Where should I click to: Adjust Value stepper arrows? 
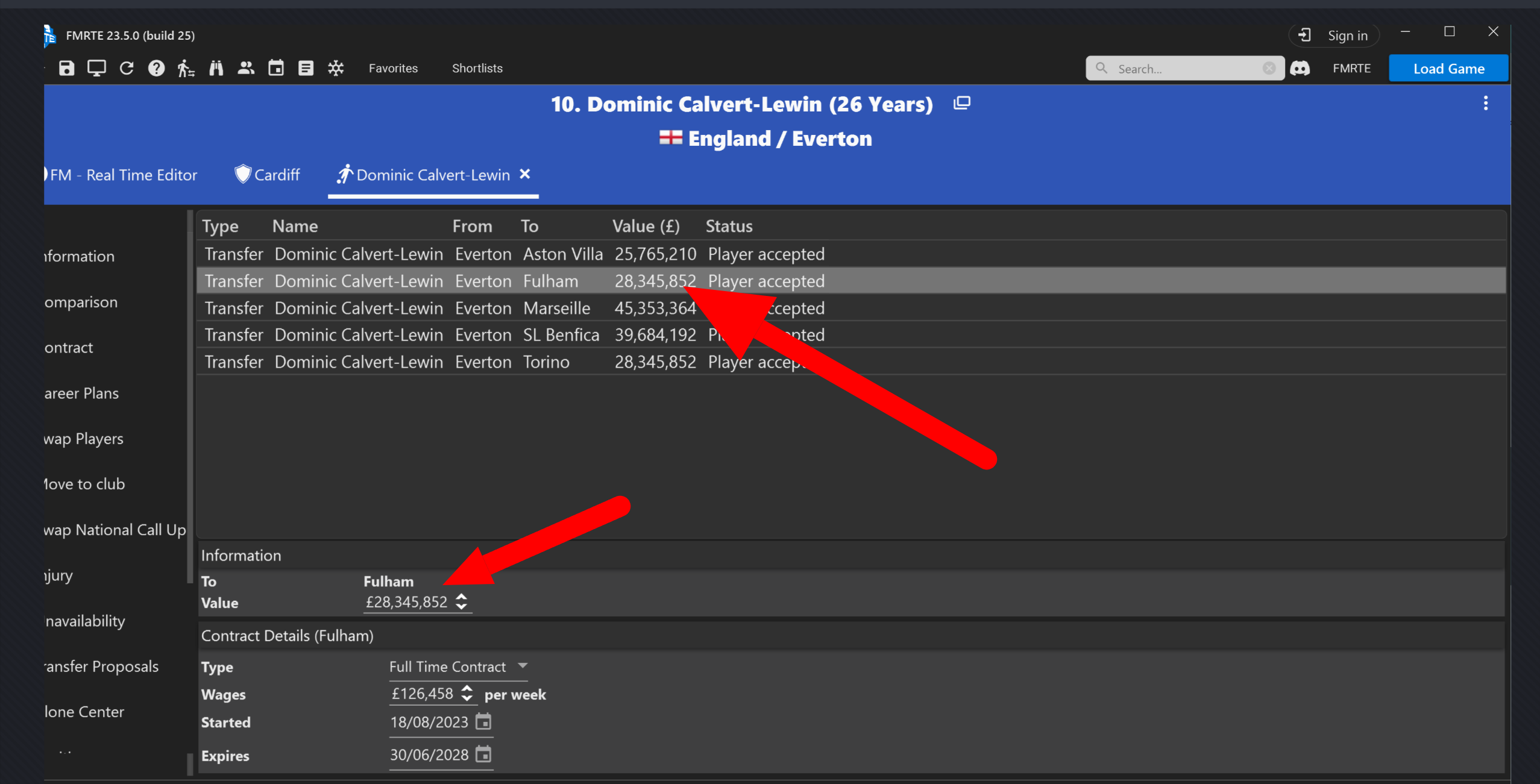tap(461, 601)
